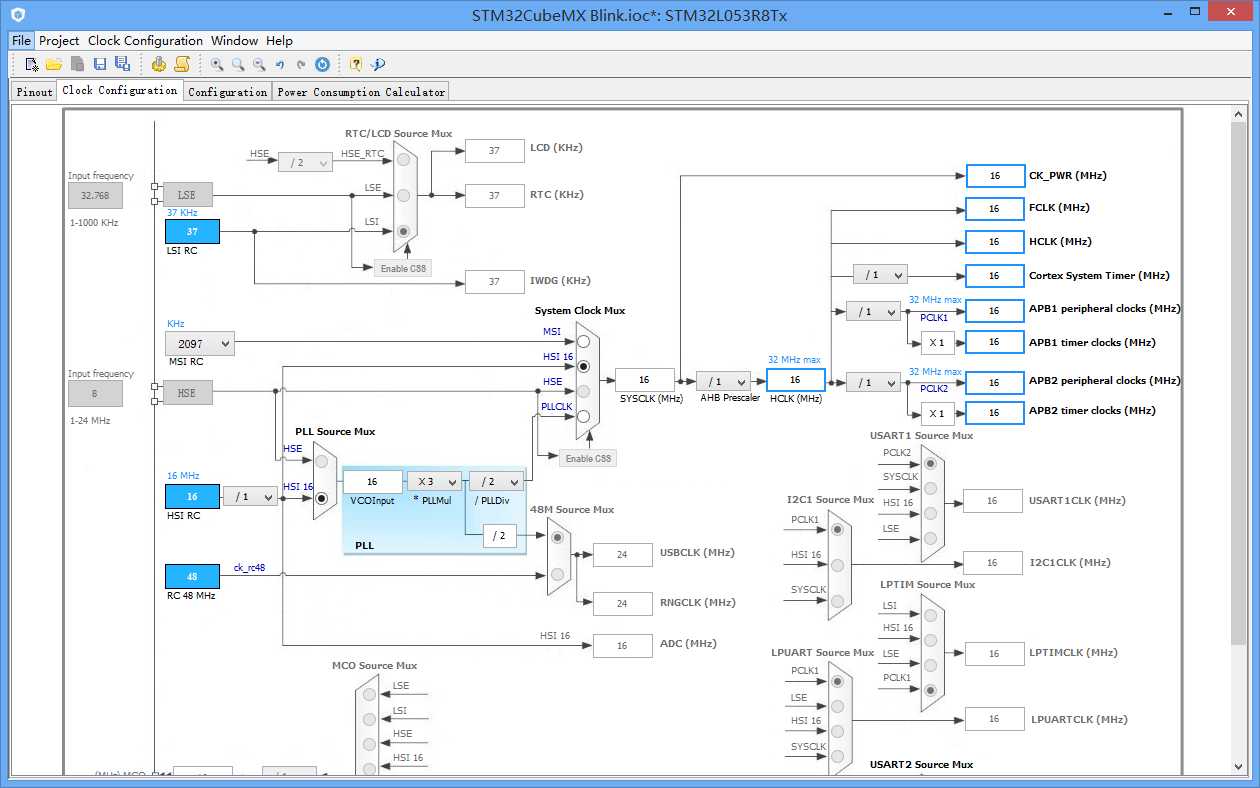The width and height of the screenshot is (1260, 788).
Task: Click the APB2 timer X 1 multiplier box
Action: pyautogui.click(x=937, y=413)
